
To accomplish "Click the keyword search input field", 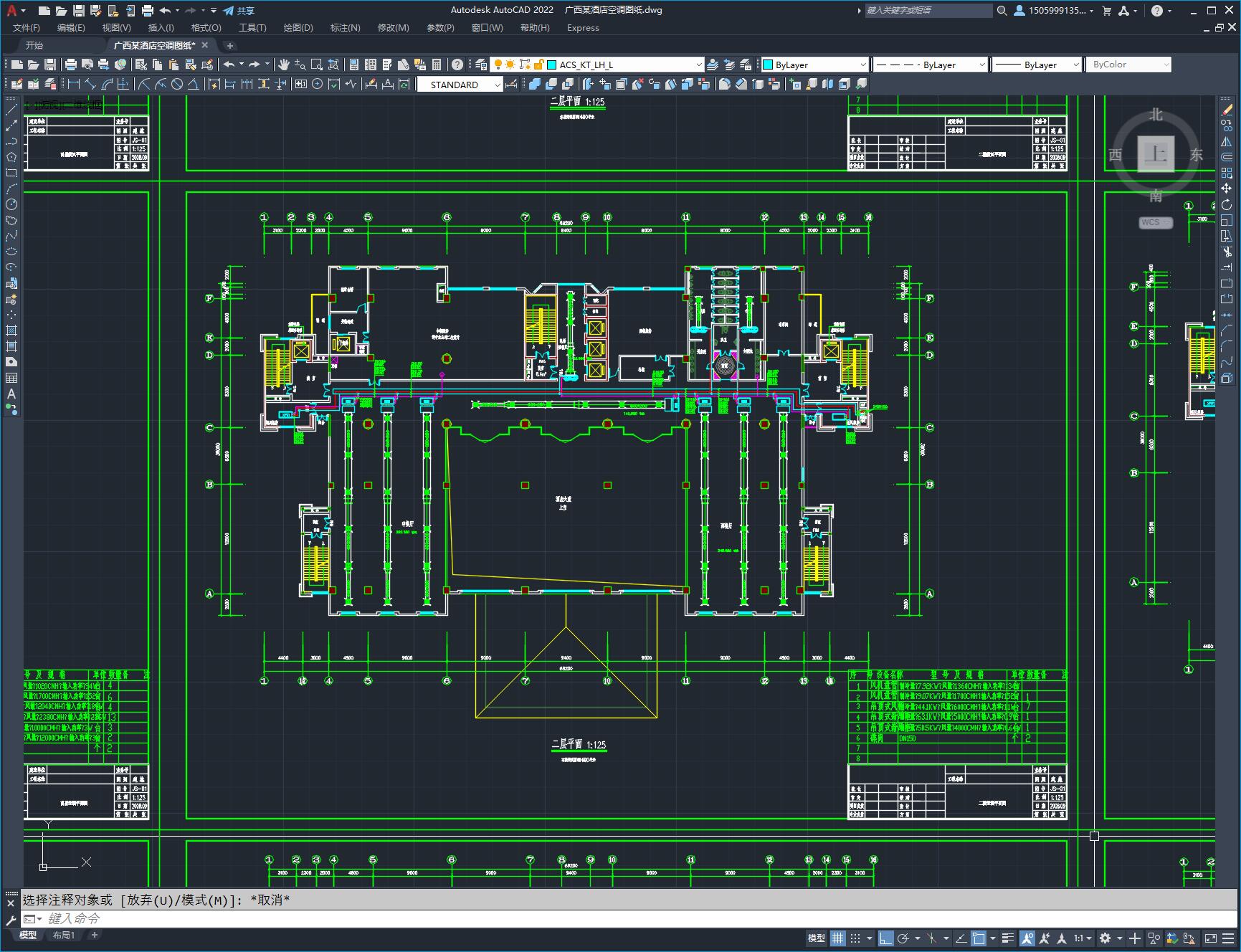I will point(928,11).
